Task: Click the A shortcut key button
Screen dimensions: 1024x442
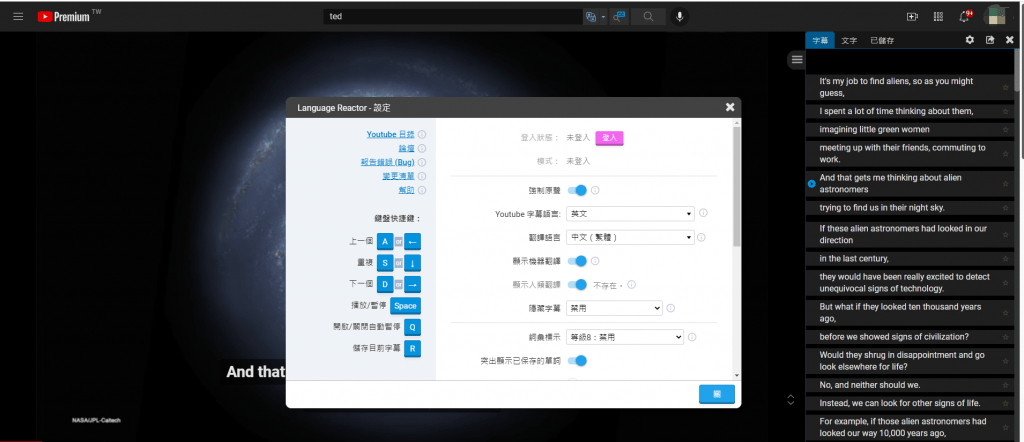Action: 385,242
